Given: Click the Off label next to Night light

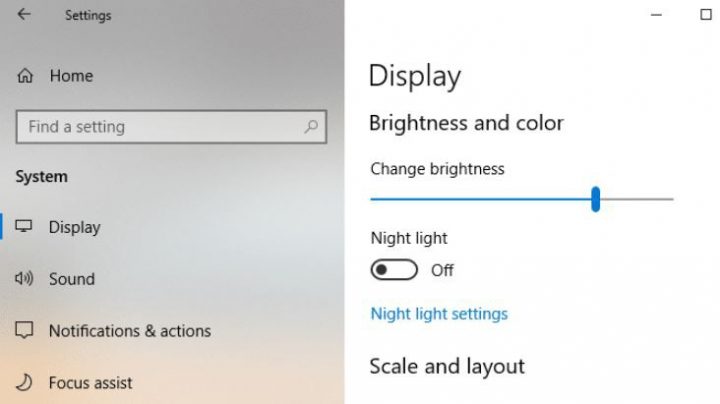Looking at the screenshot, I should 442,270.
